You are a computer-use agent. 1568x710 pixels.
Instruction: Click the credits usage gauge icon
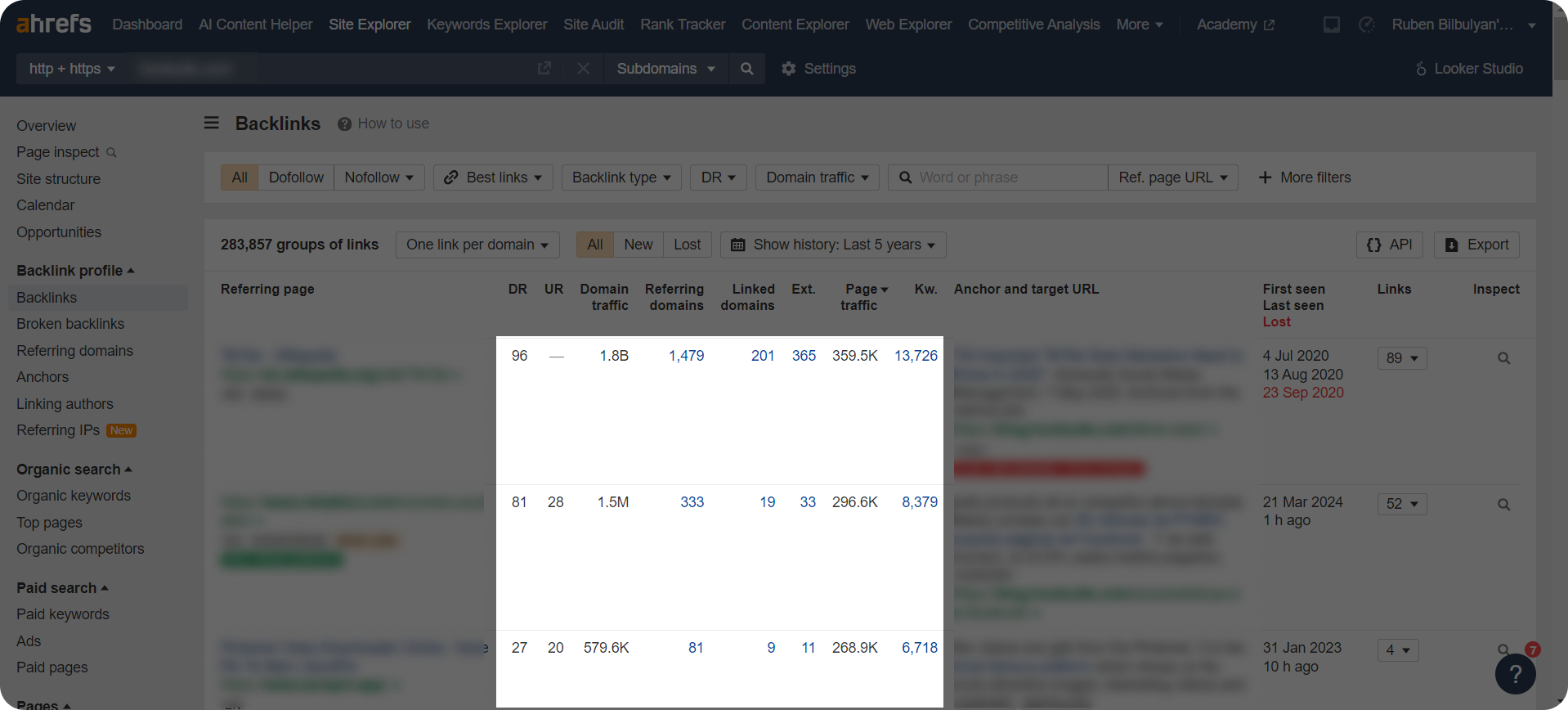1366,25
